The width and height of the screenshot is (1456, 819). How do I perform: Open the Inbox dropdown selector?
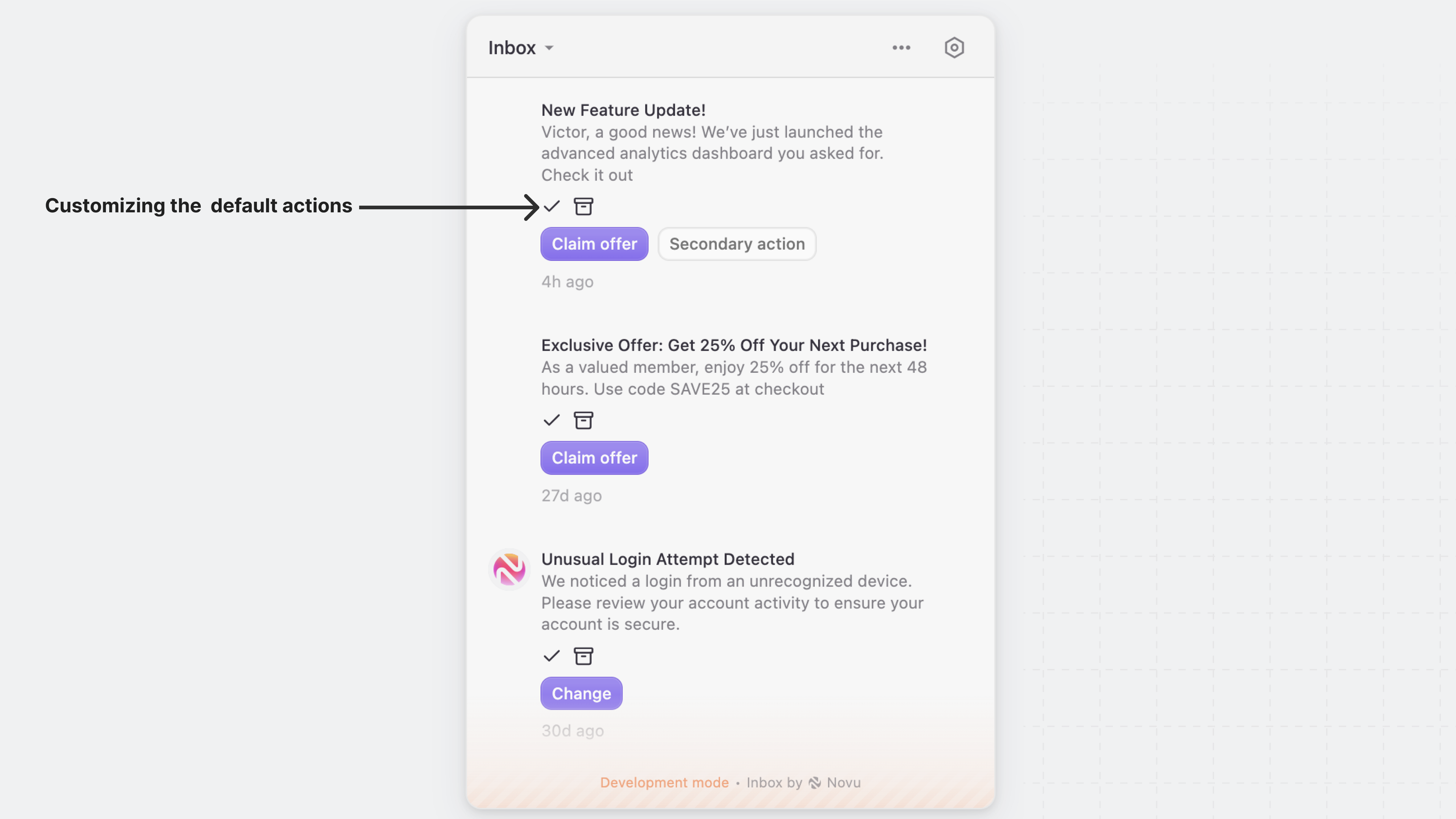(x=521, y=47)
